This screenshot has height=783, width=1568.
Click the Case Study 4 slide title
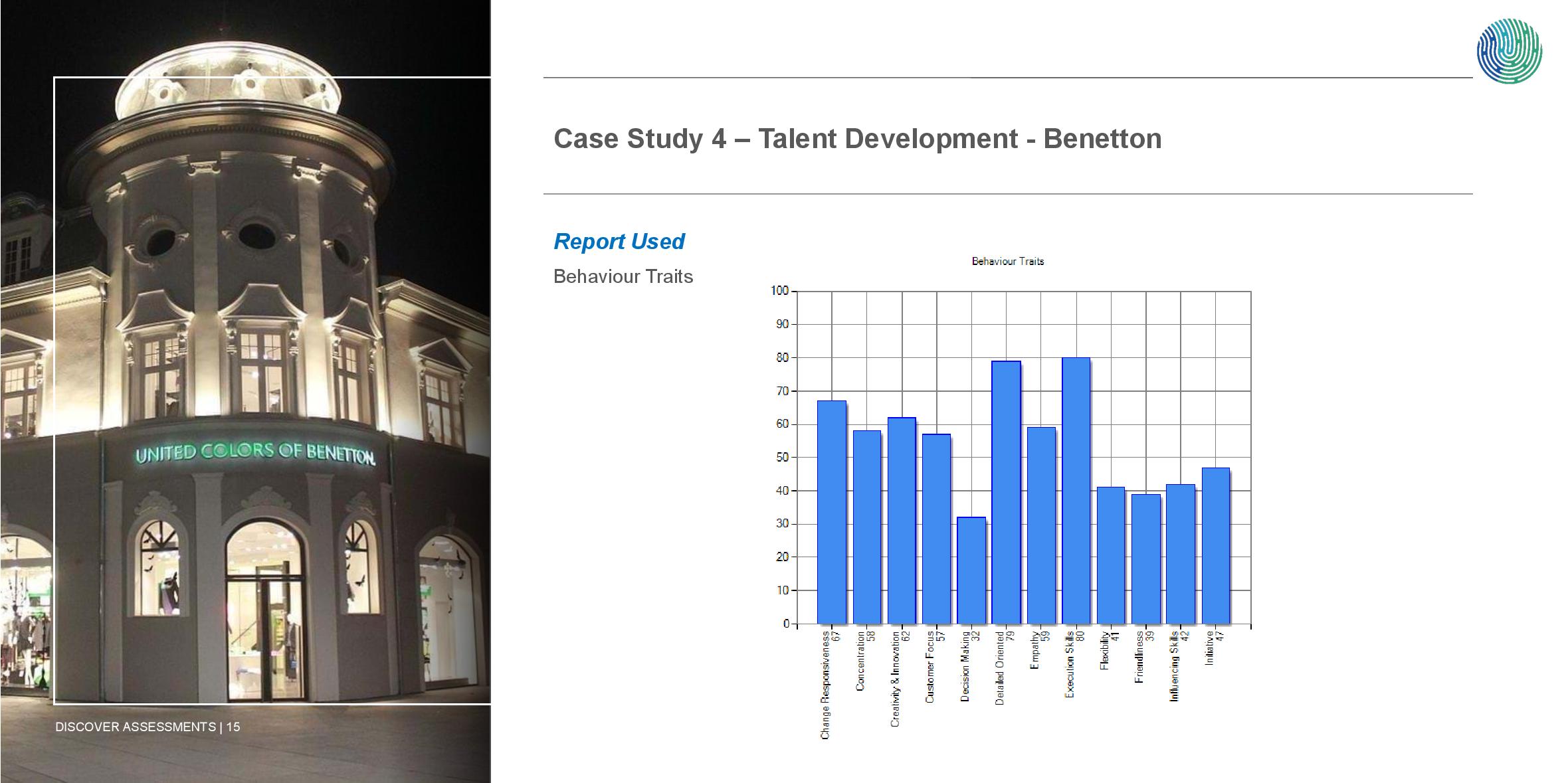[857, 139]
